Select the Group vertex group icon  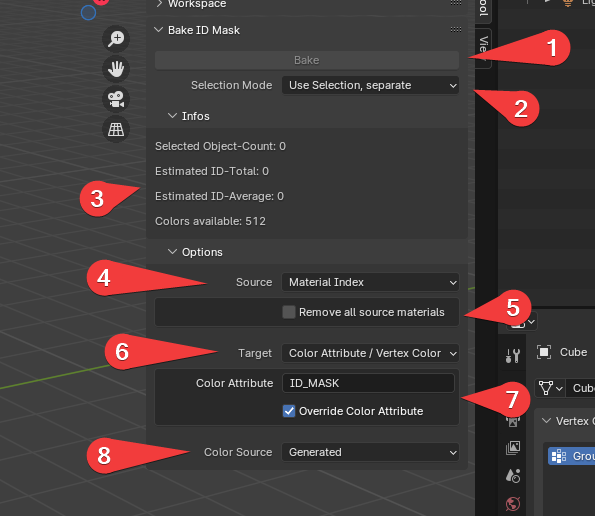coord(559,456)
